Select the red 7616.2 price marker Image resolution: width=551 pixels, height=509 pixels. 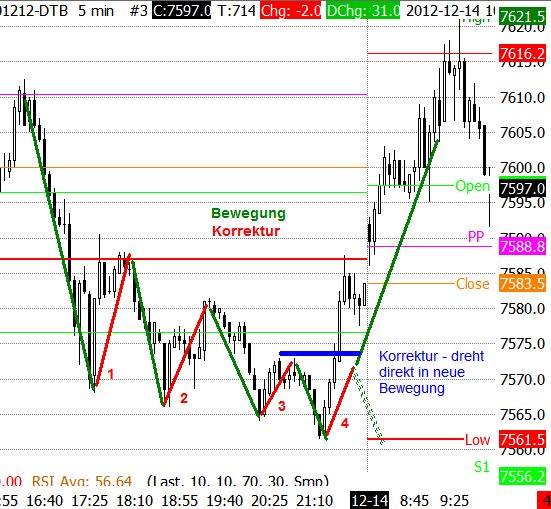(522, 53)
